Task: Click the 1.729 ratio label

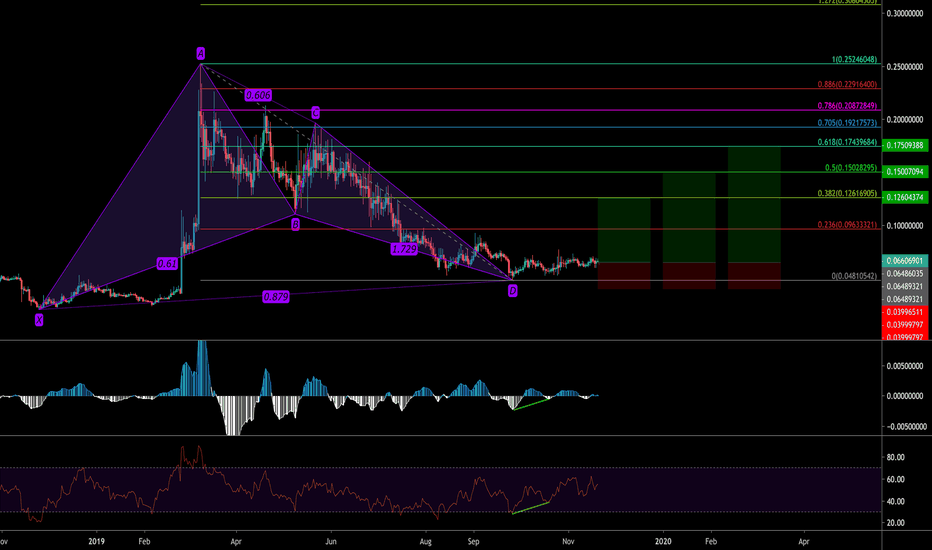Action: 404,249
